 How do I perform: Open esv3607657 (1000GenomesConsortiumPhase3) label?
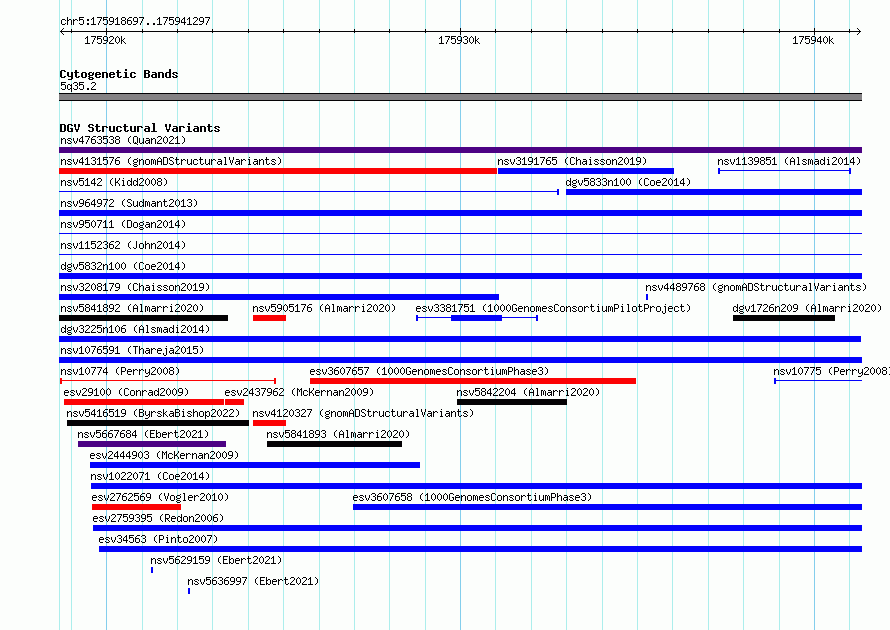coord(429,371)
